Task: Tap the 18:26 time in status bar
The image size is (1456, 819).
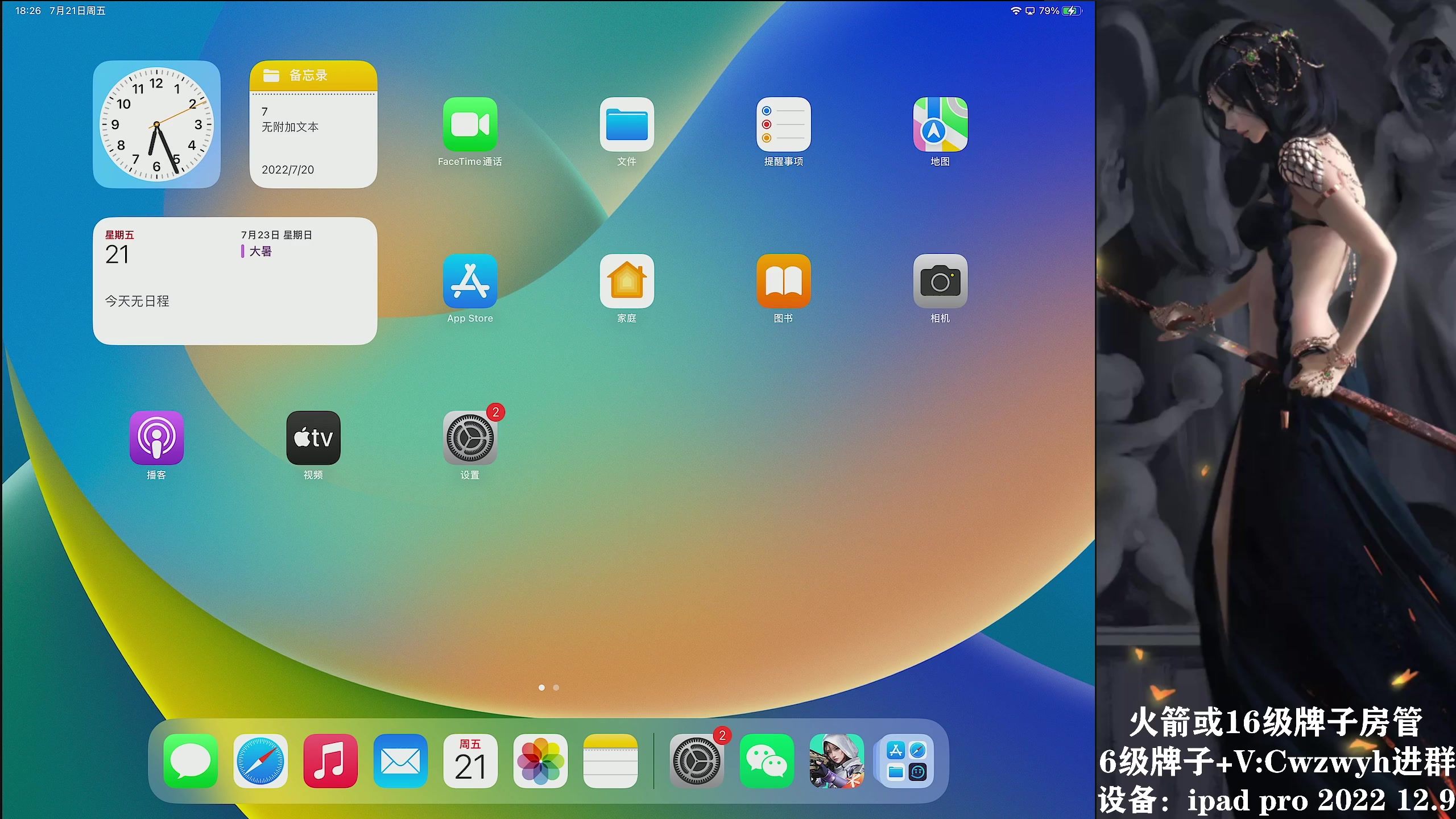Action: tap(28, 11)
